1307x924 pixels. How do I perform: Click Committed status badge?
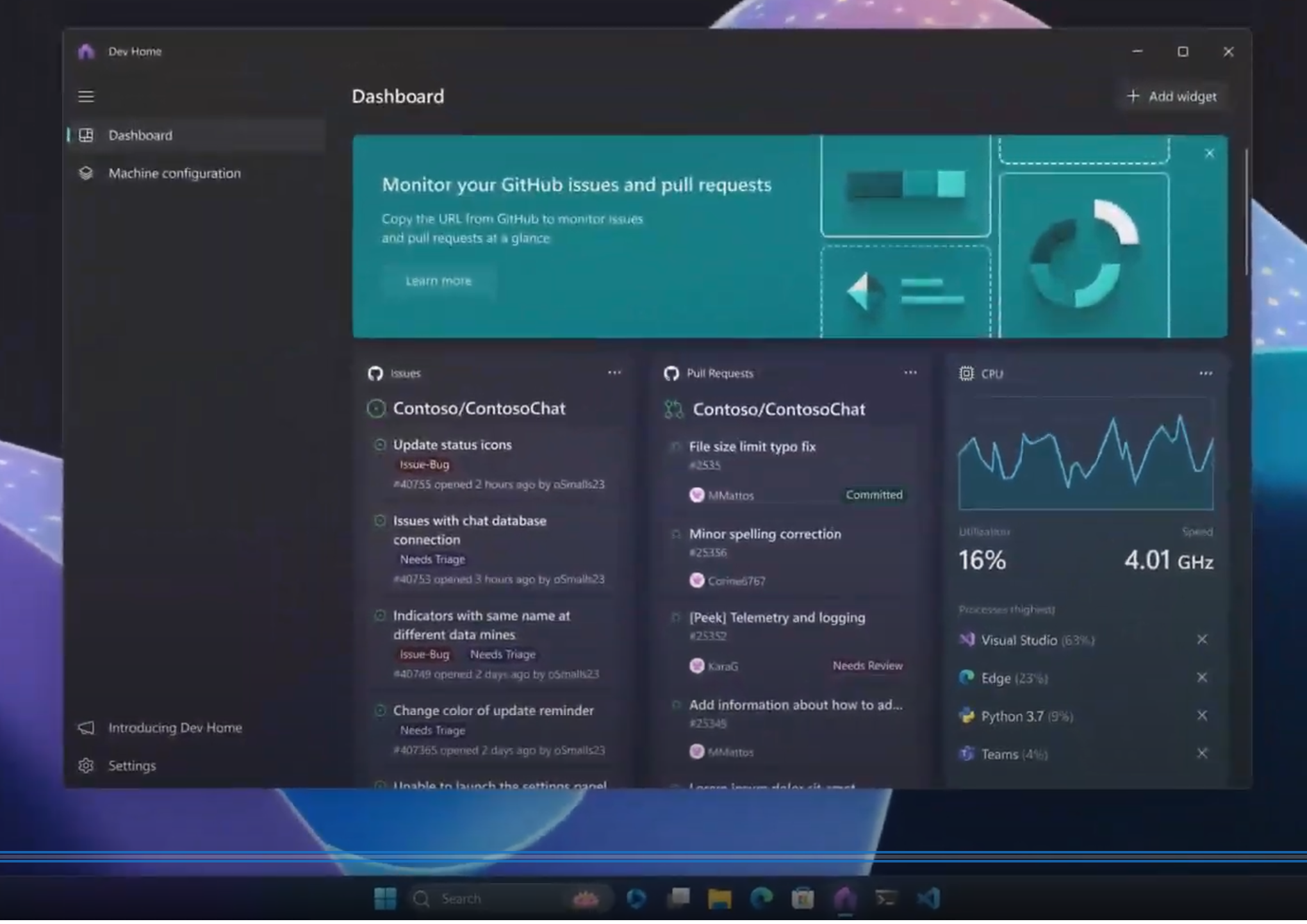[874, 495]
